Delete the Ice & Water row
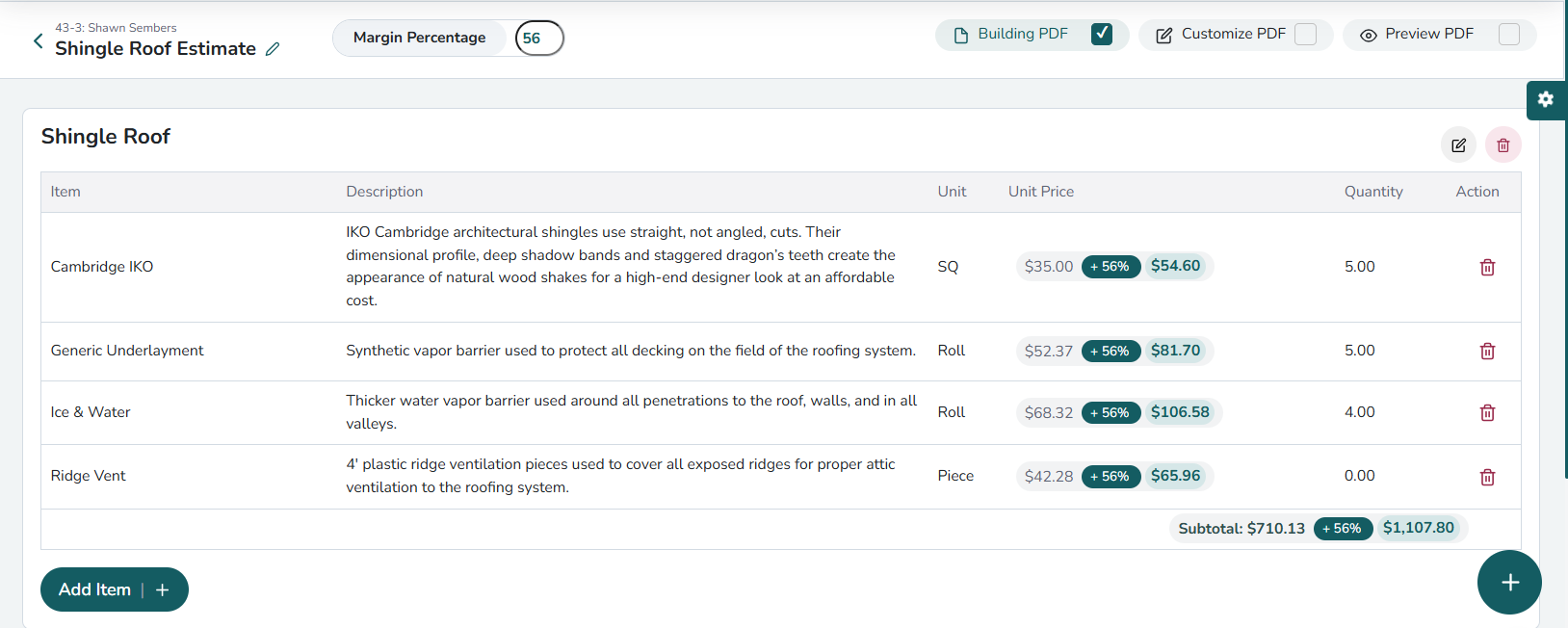Screen dimensions: 1568x628 click(1487, 413)
